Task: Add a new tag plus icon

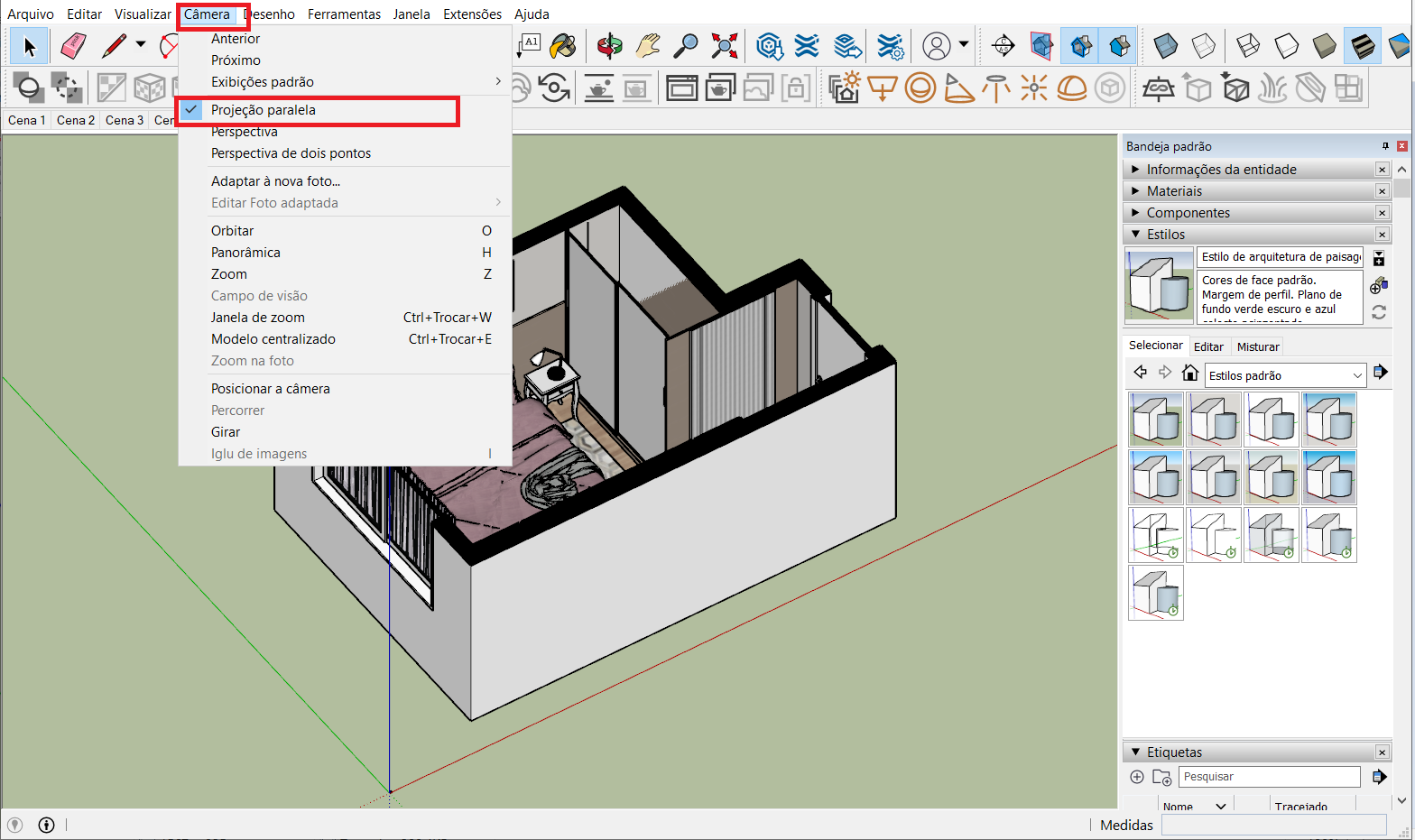Action: [1137, 777]
